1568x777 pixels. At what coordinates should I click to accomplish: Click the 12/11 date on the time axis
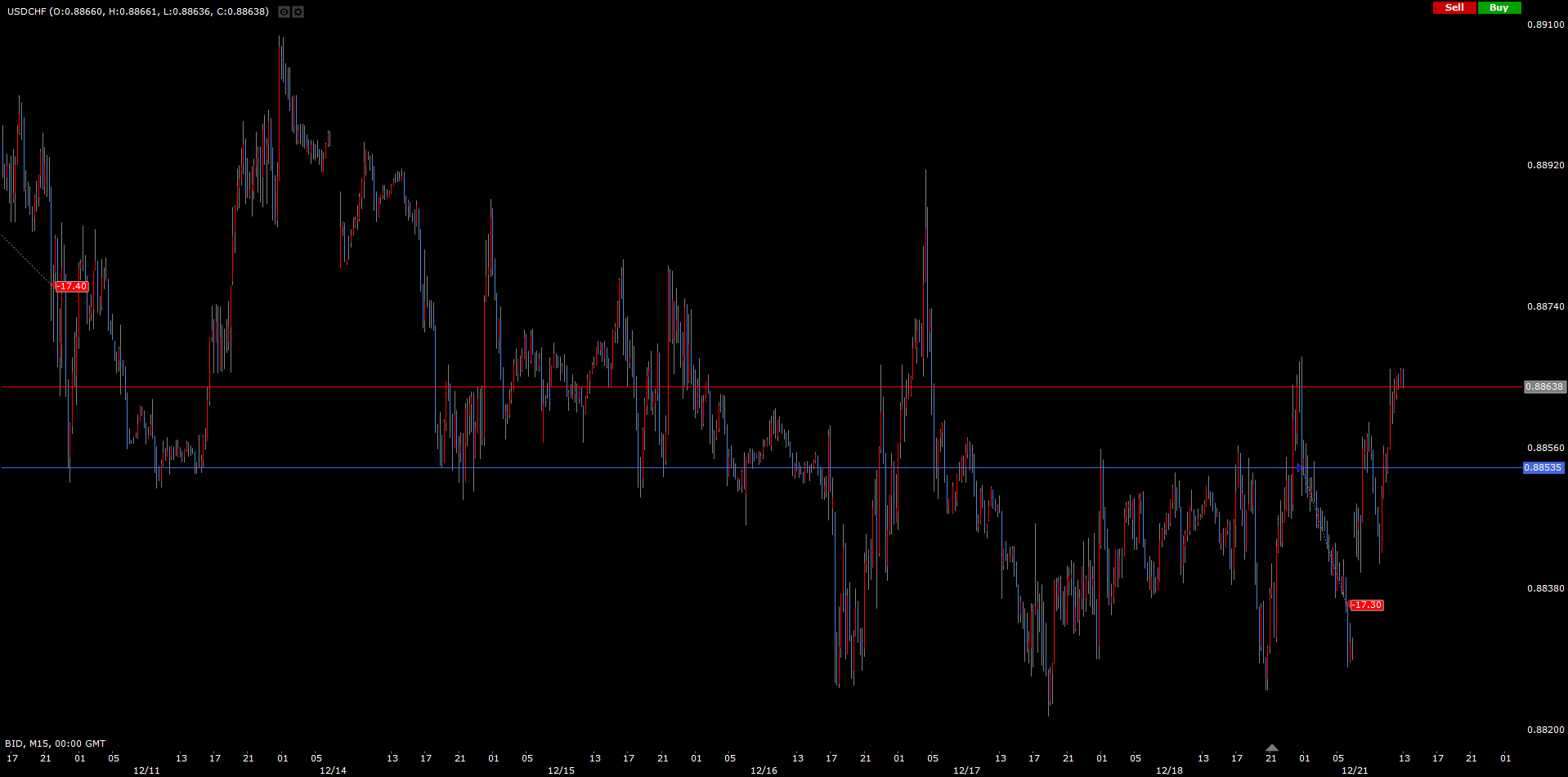146,770
